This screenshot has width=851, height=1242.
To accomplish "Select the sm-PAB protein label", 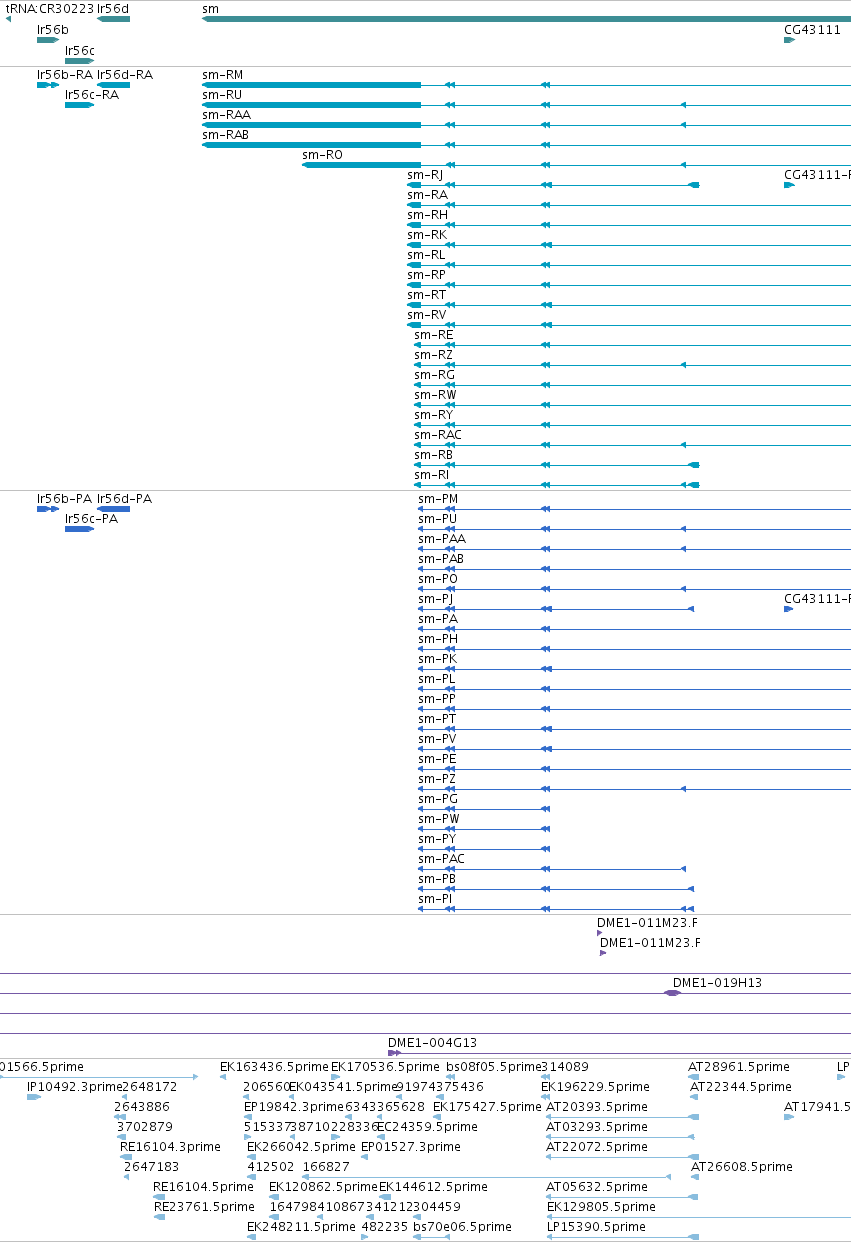I will coord(441,559).
